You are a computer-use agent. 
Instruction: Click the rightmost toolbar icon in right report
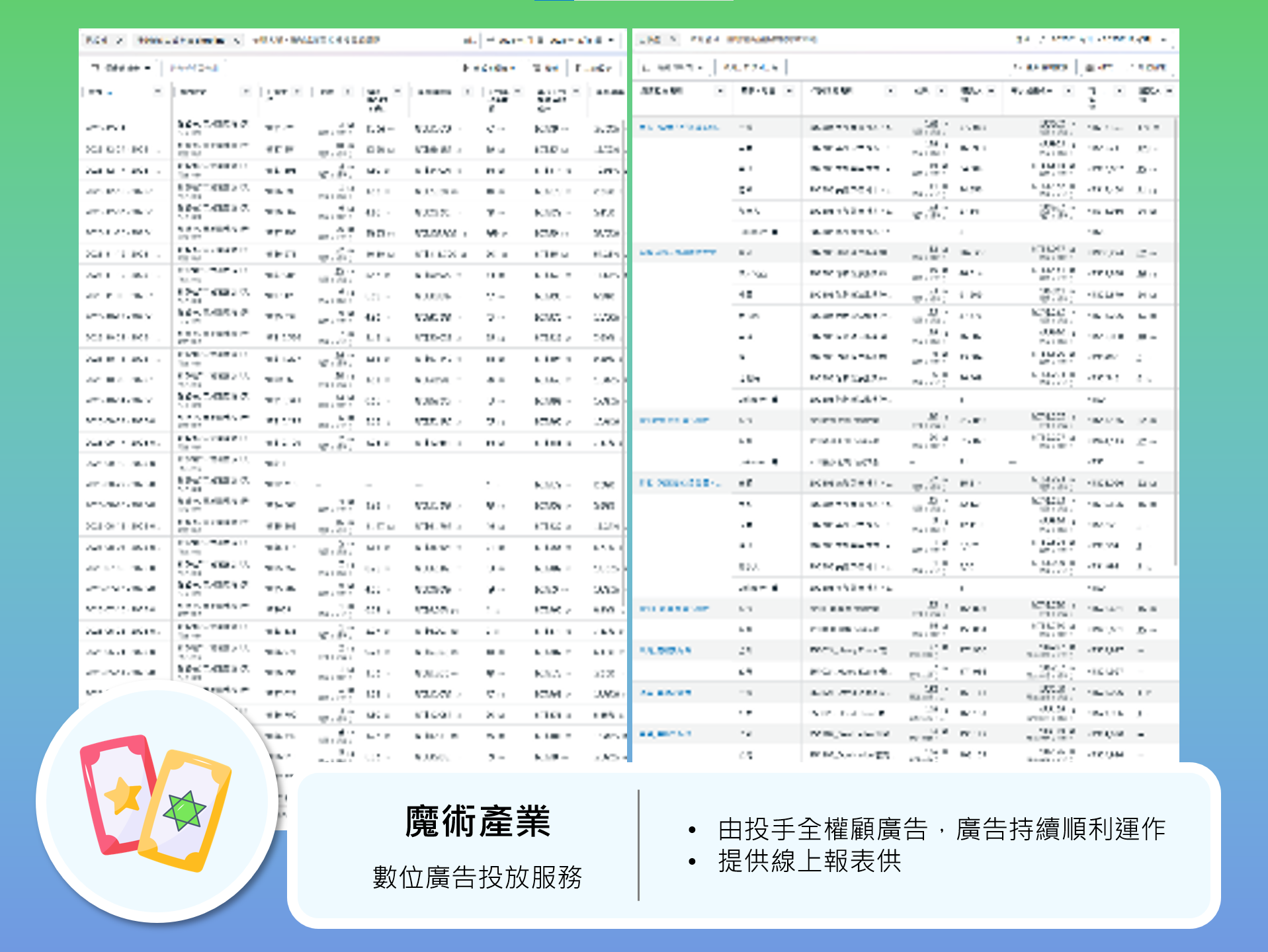tap(1148, 67)
